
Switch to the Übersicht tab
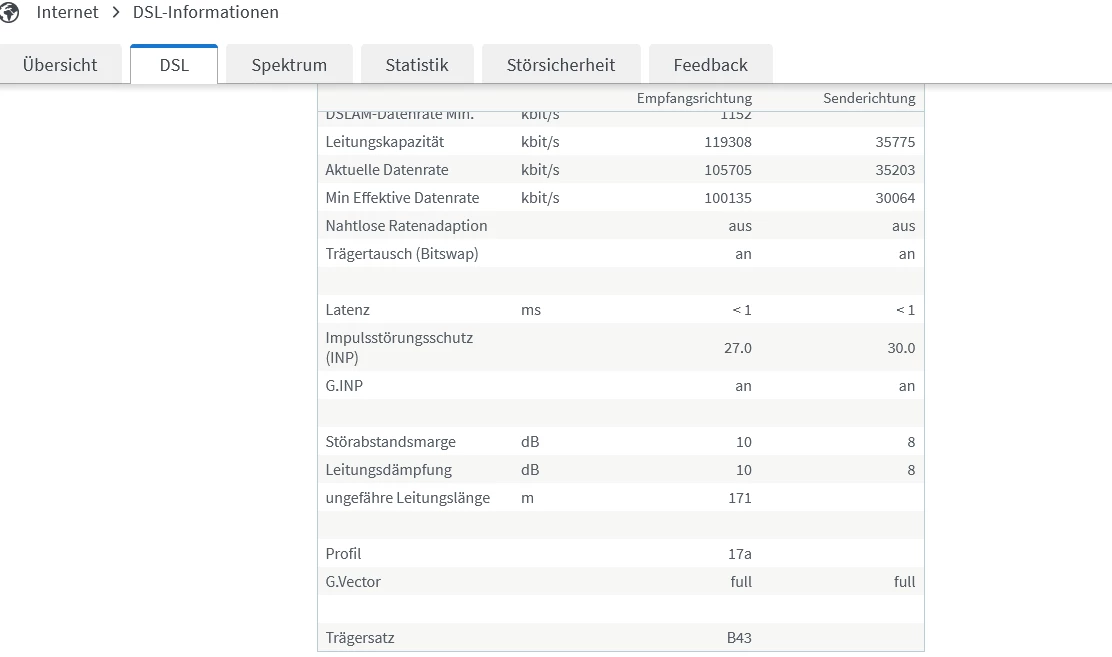[x=60, y=65]
